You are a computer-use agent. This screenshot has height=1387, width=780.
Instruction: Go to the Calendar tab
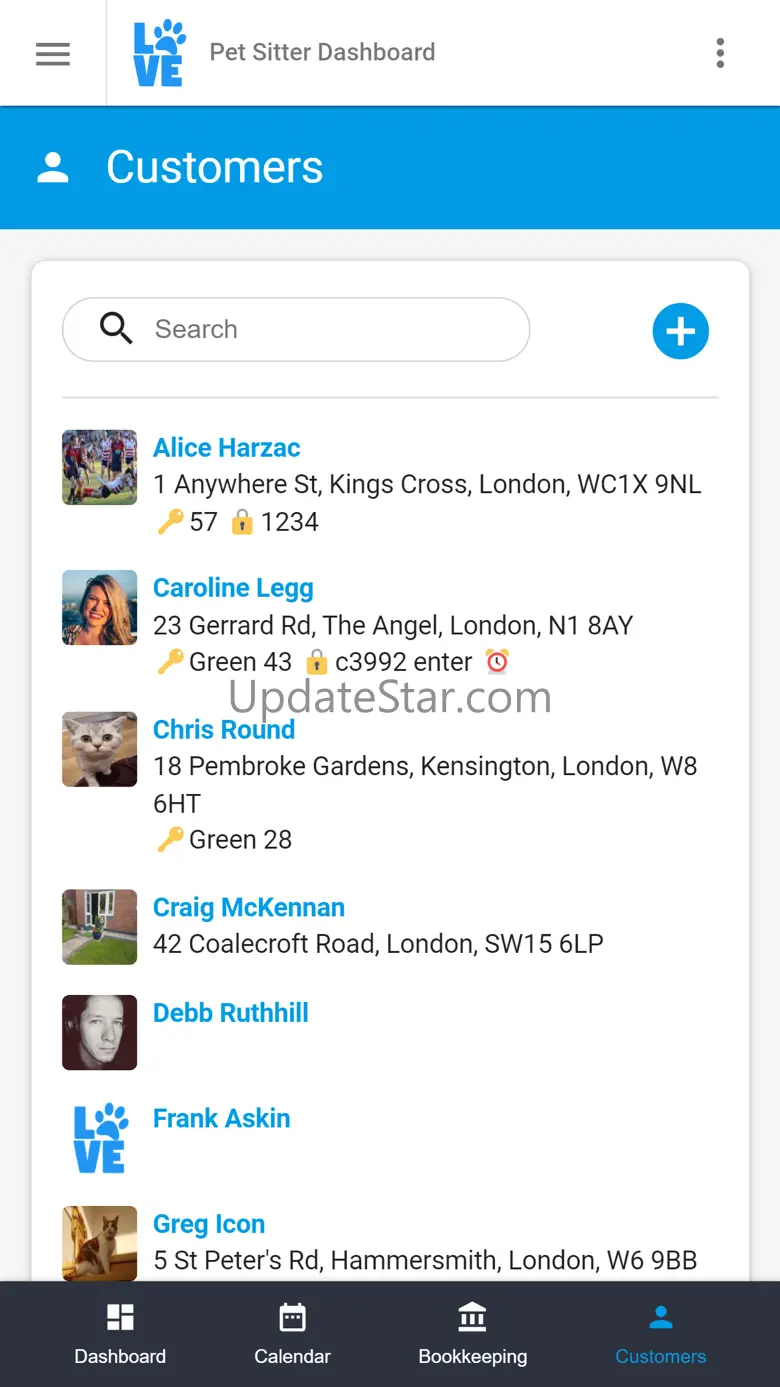[292, 1333]
